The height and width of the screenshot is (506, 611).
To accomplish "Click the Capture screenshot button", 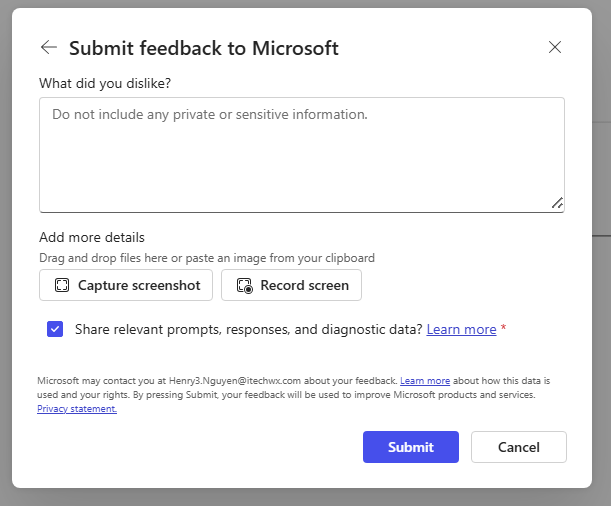I will tap(126, 285).
